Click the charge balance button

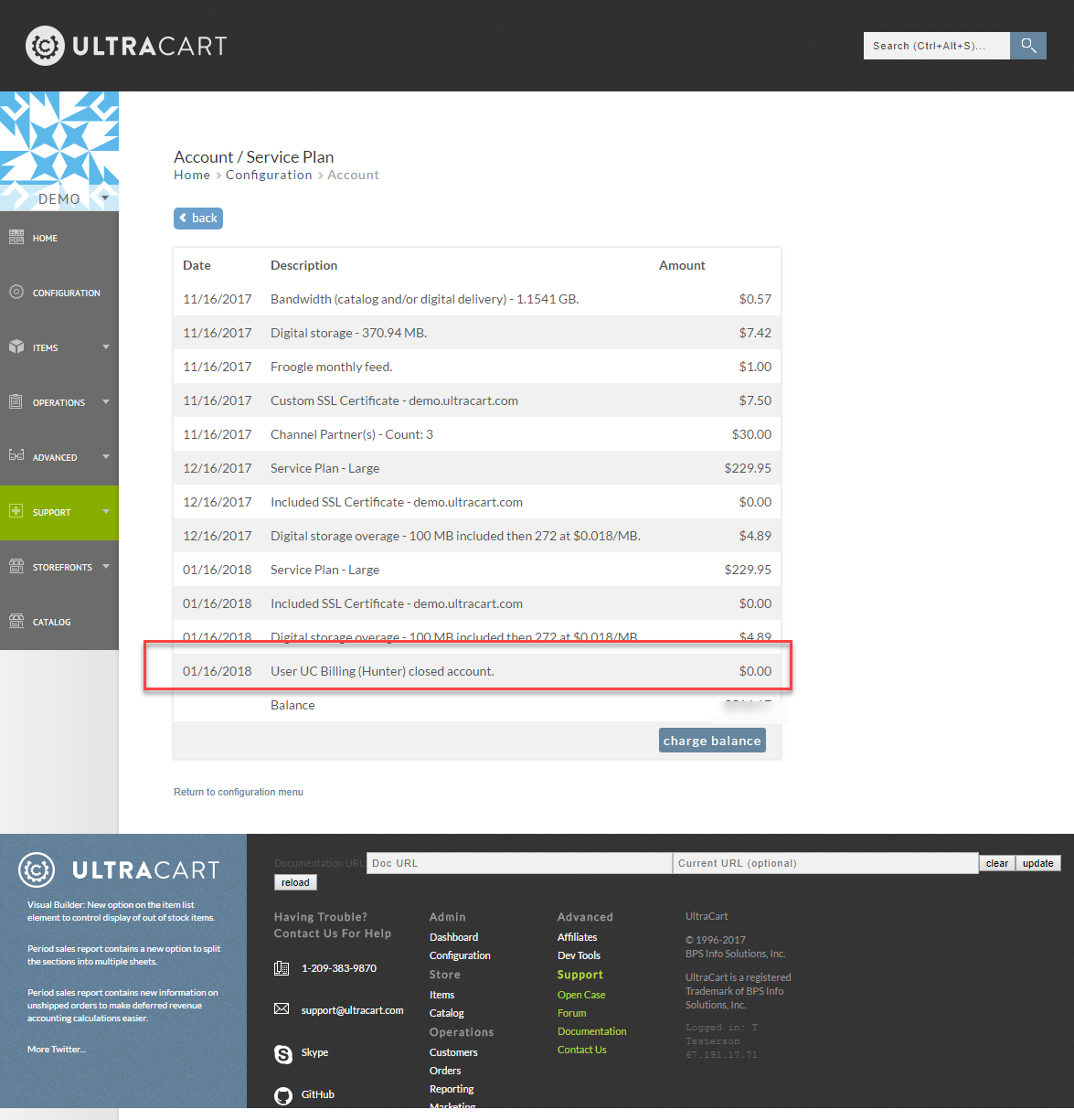click(x=712, y=741)
